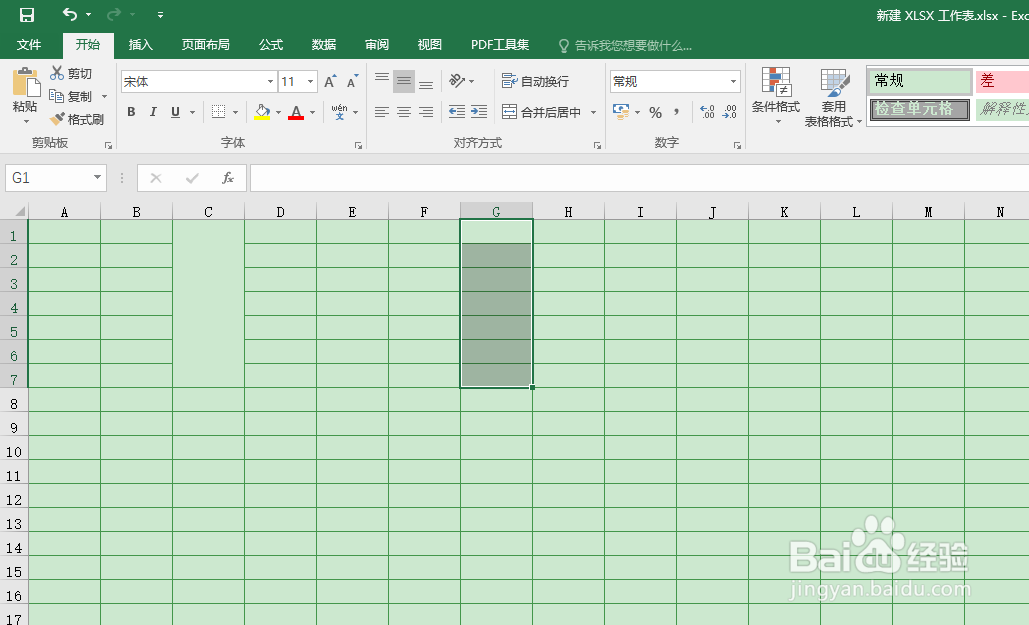Expand the fill color dropdown arrow
This screenshot has height=625, width=1029.
tap(278, 112)
